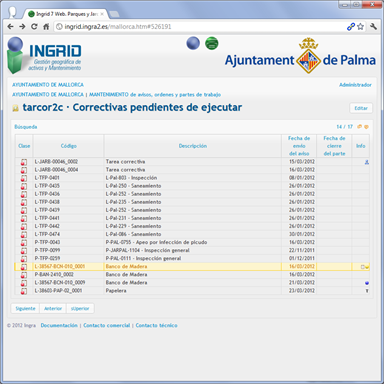The width and height of the screenshot is (384, 384).
Task: Reload the page with refresh button
Action: point(34,27)
